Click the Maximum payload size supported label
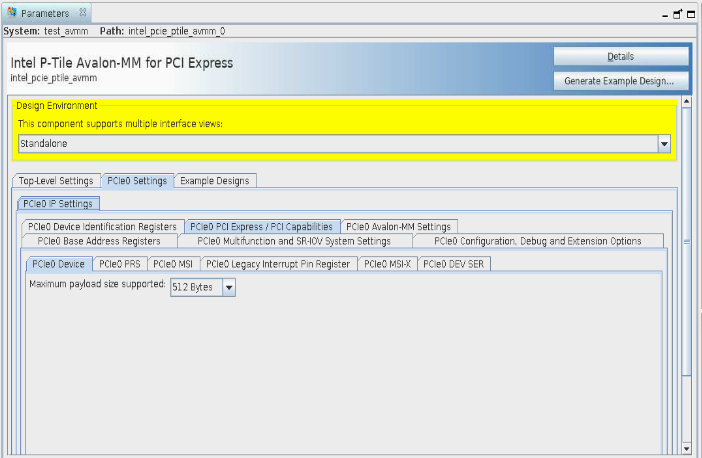The image size is (702, 458). click(97, 284)
